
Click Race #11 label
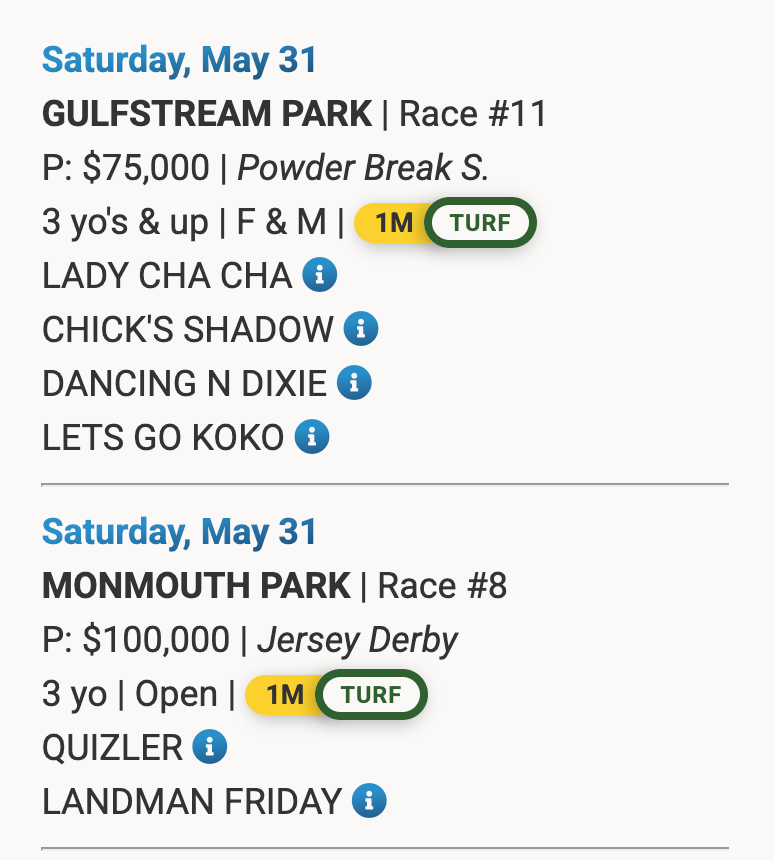pyautogui.click(x=473, y=114)
